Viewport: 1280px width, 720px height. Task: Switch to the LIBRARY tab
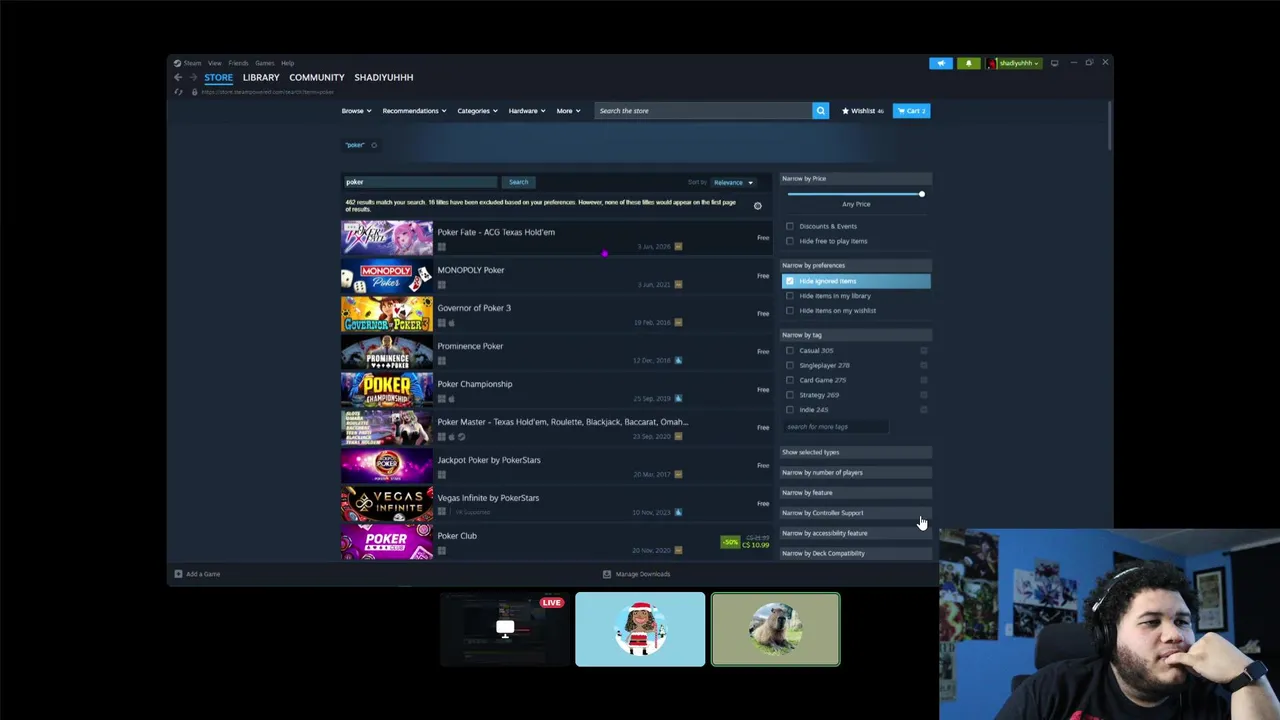pyautogui.click(x=260, y=77)
